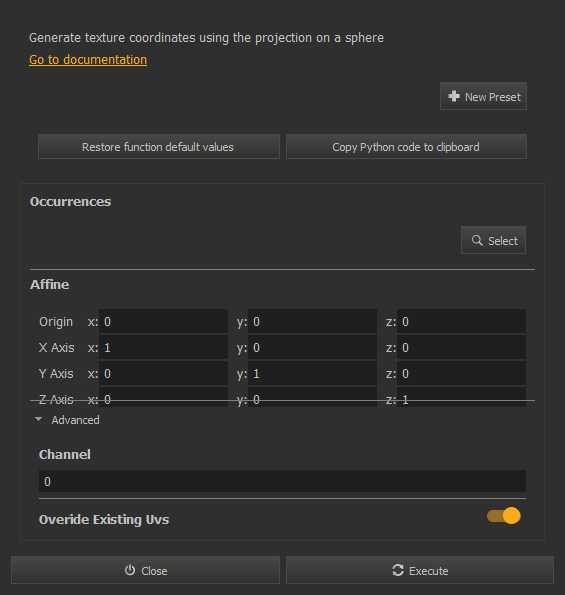This screenshot has width=565, height=595.
Task: Click the Y Axis z value field
Action: pyautogui.click(x=461, y=373)
